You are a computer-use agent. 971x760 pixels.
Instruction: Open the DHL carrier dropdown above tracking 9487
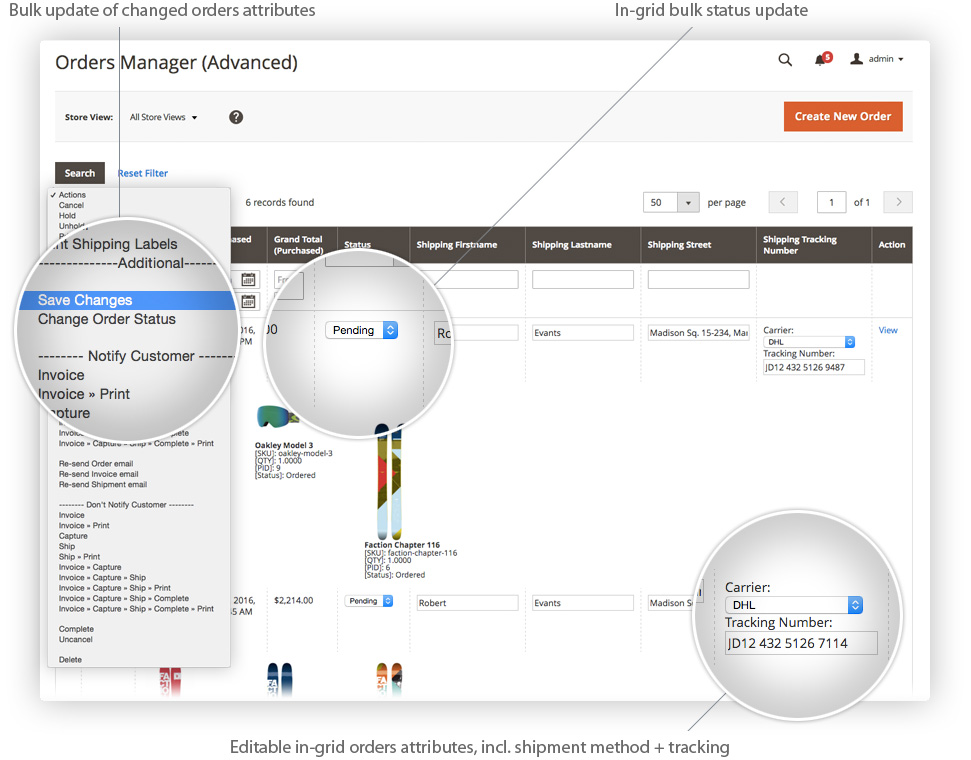(809, 342)
